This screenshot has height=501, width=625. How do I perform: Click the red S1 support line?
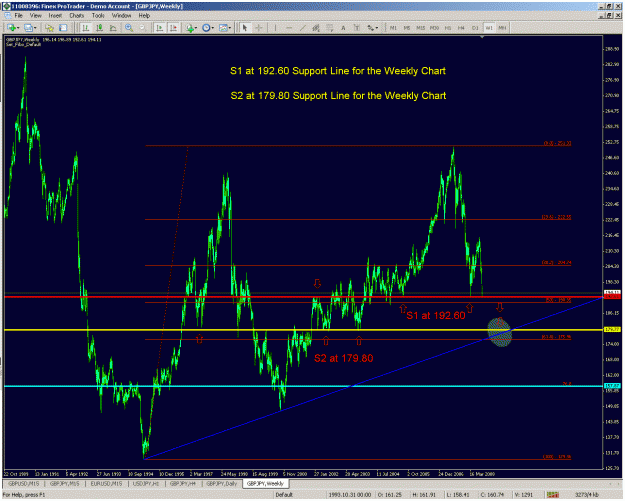click(303, 297)
